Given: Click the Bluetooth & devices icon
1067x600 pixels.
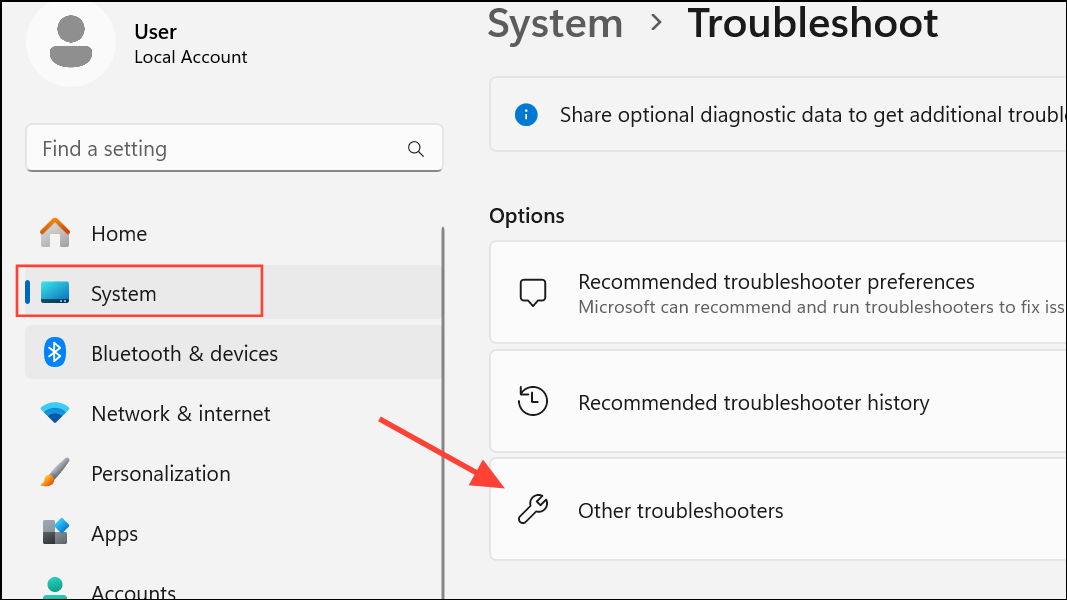Looking at the screenshot, I should [x=54, y=352].
